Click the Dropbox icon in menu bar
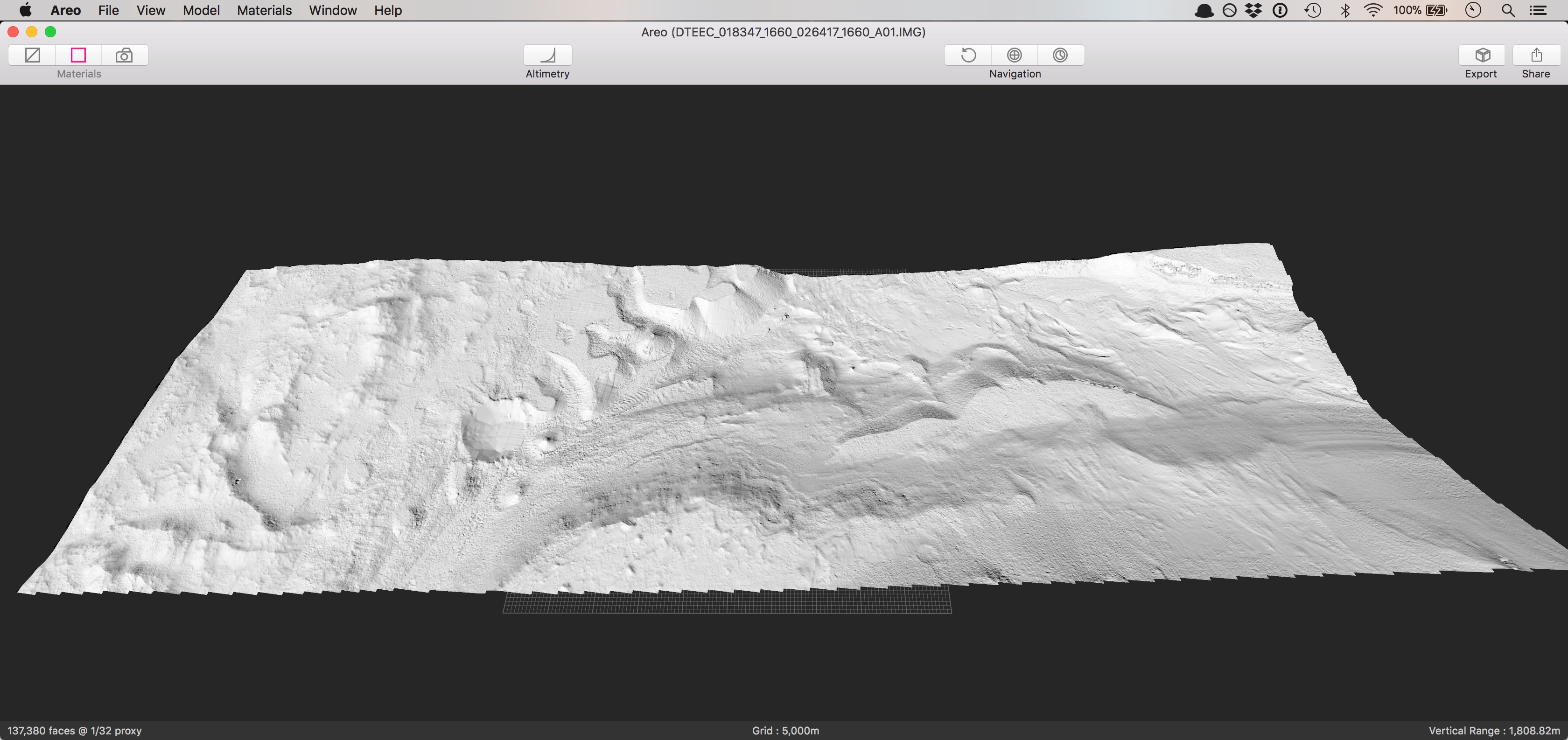The width and height of the screenshot is (1568, 740). pyautogui.click(x=1253, y=10)
